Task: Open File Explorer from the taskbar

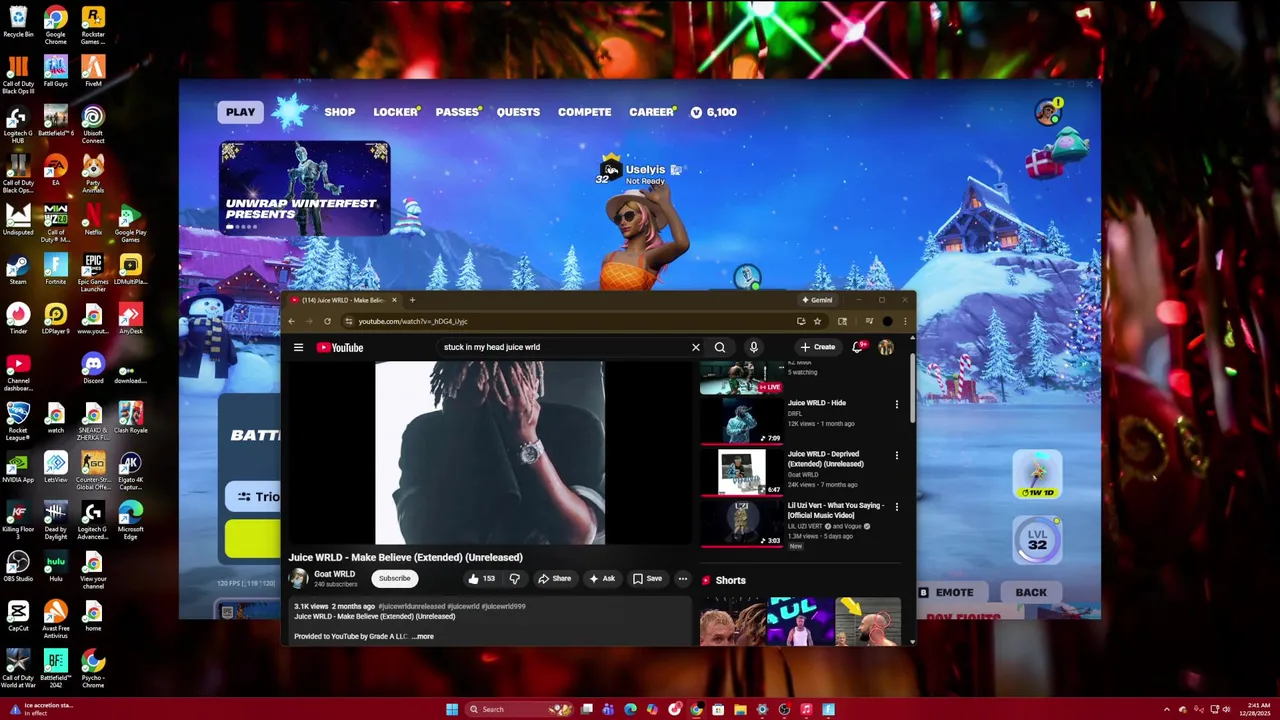Action: click(x=740, y=709)
